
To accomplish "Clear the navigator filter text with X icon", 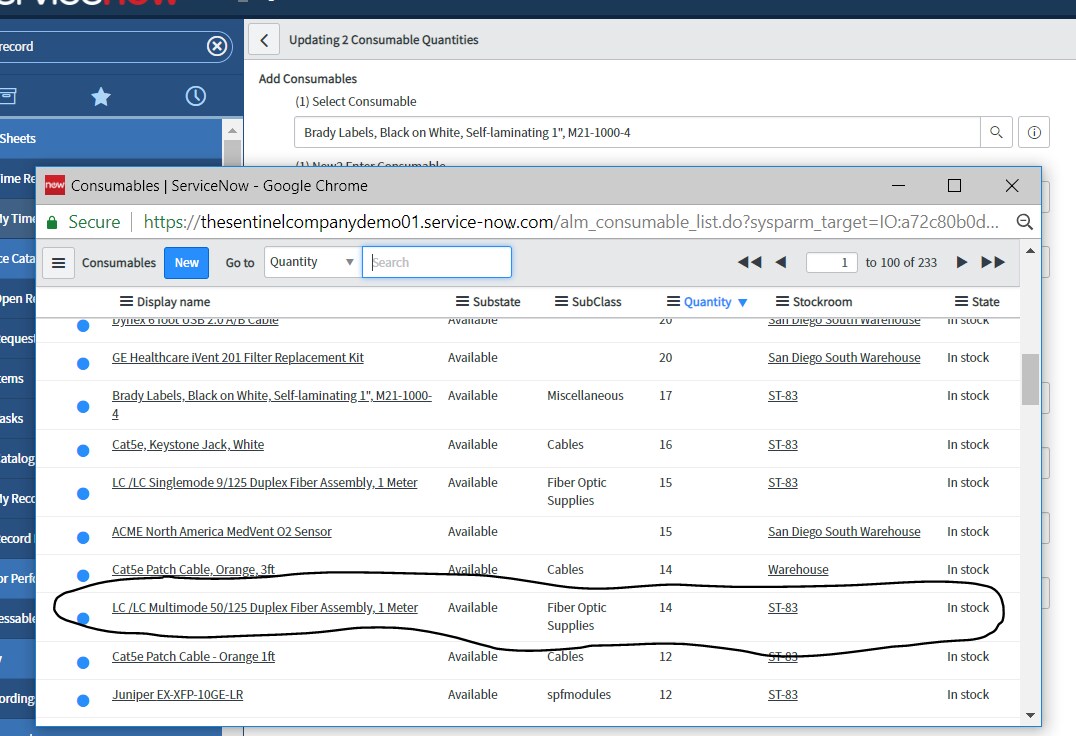I will [217, 46].
